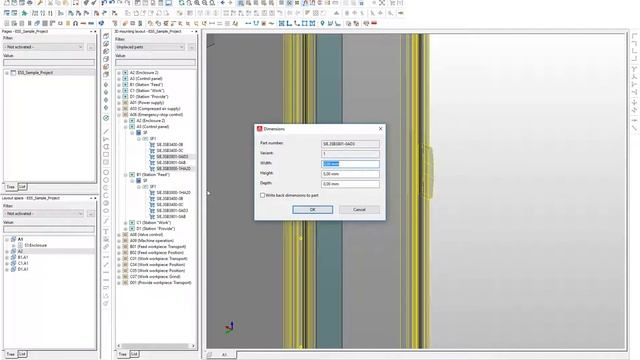Click 3D mounting layout horizontal scrollbar
640x360 pixels.
155,346
